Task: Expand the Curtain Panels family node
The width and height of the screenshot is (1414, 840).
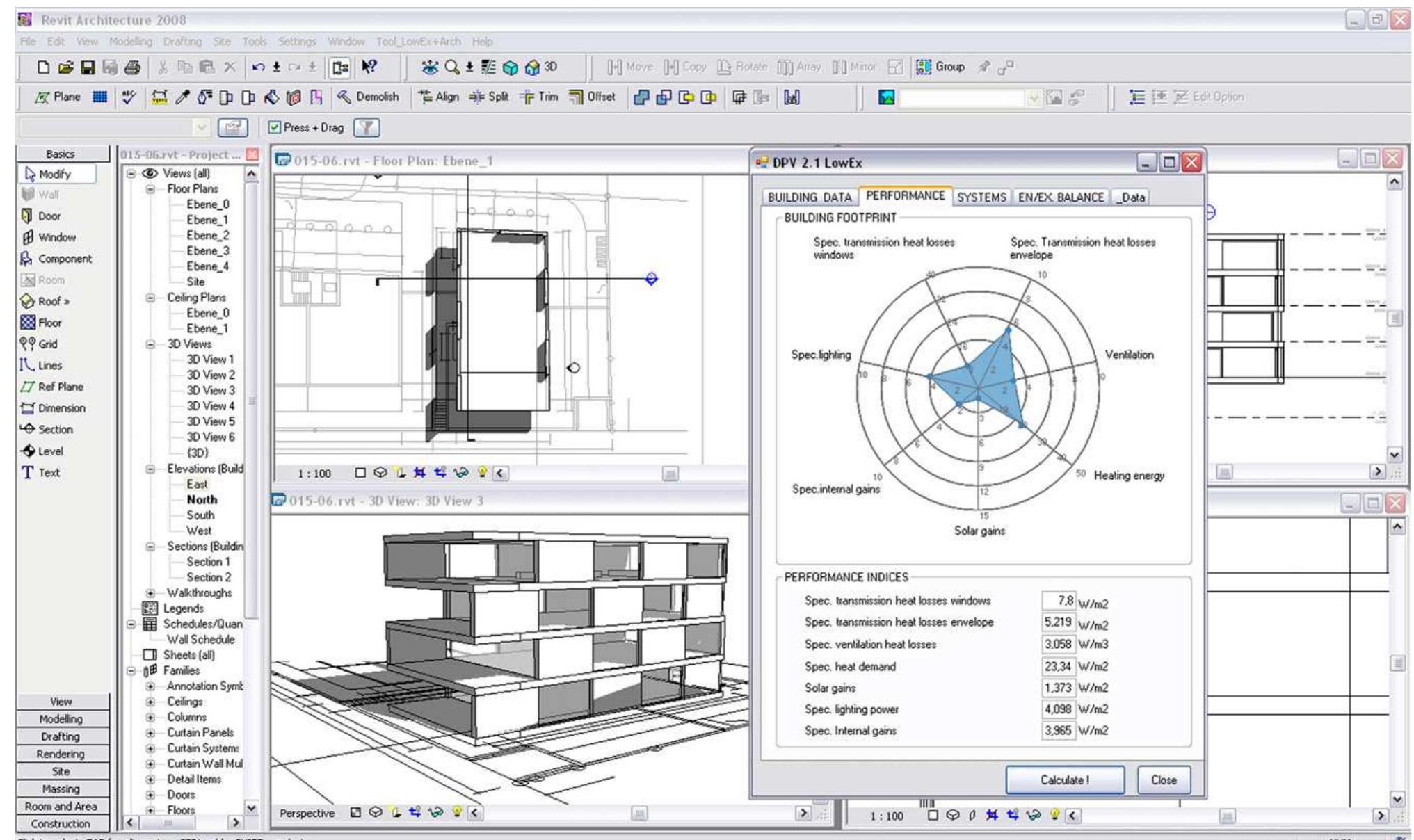Action: tap(150, 733)
